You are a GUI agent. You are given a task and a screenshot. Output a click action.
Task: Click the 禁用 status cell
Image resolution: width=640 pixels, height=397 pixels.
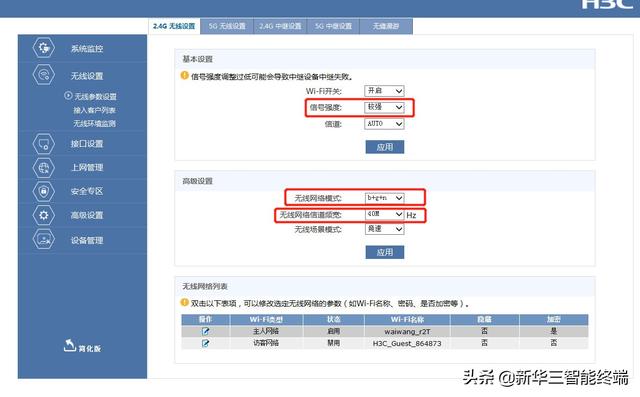[x=333, y=343]
